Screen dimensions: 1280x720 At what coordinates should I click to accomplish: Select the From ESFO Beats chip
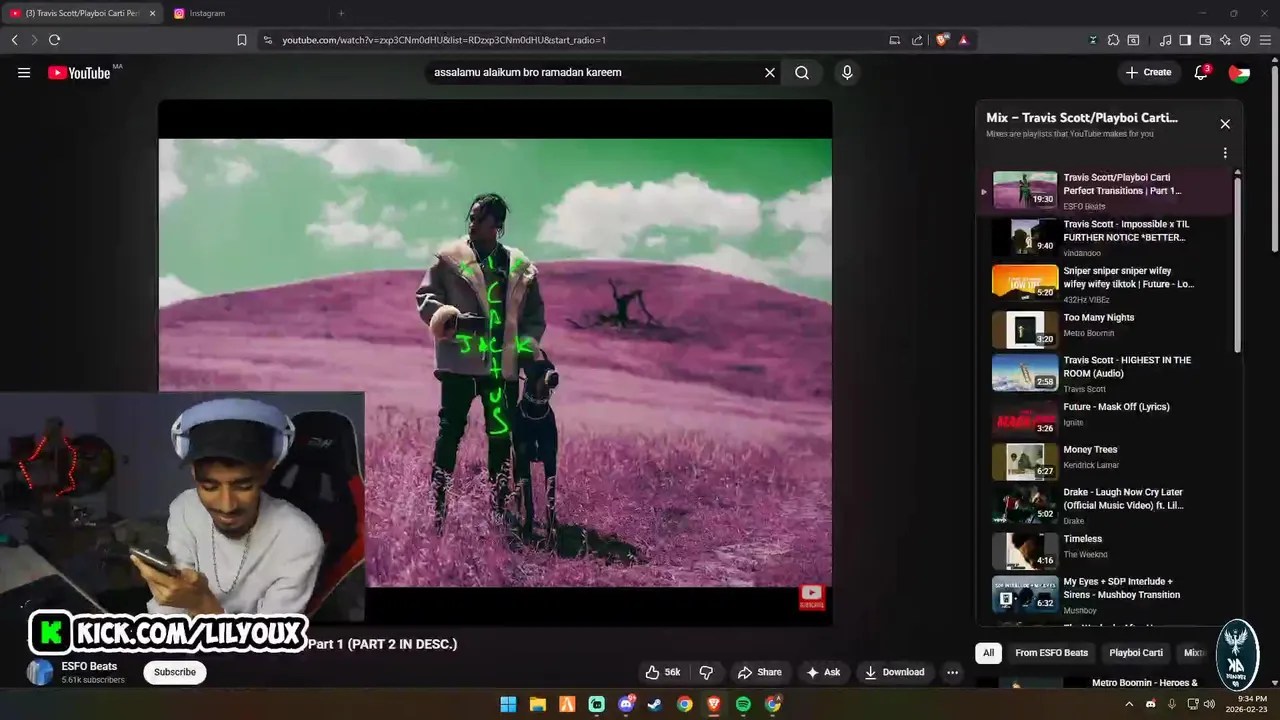click(x=1051, y=653)
